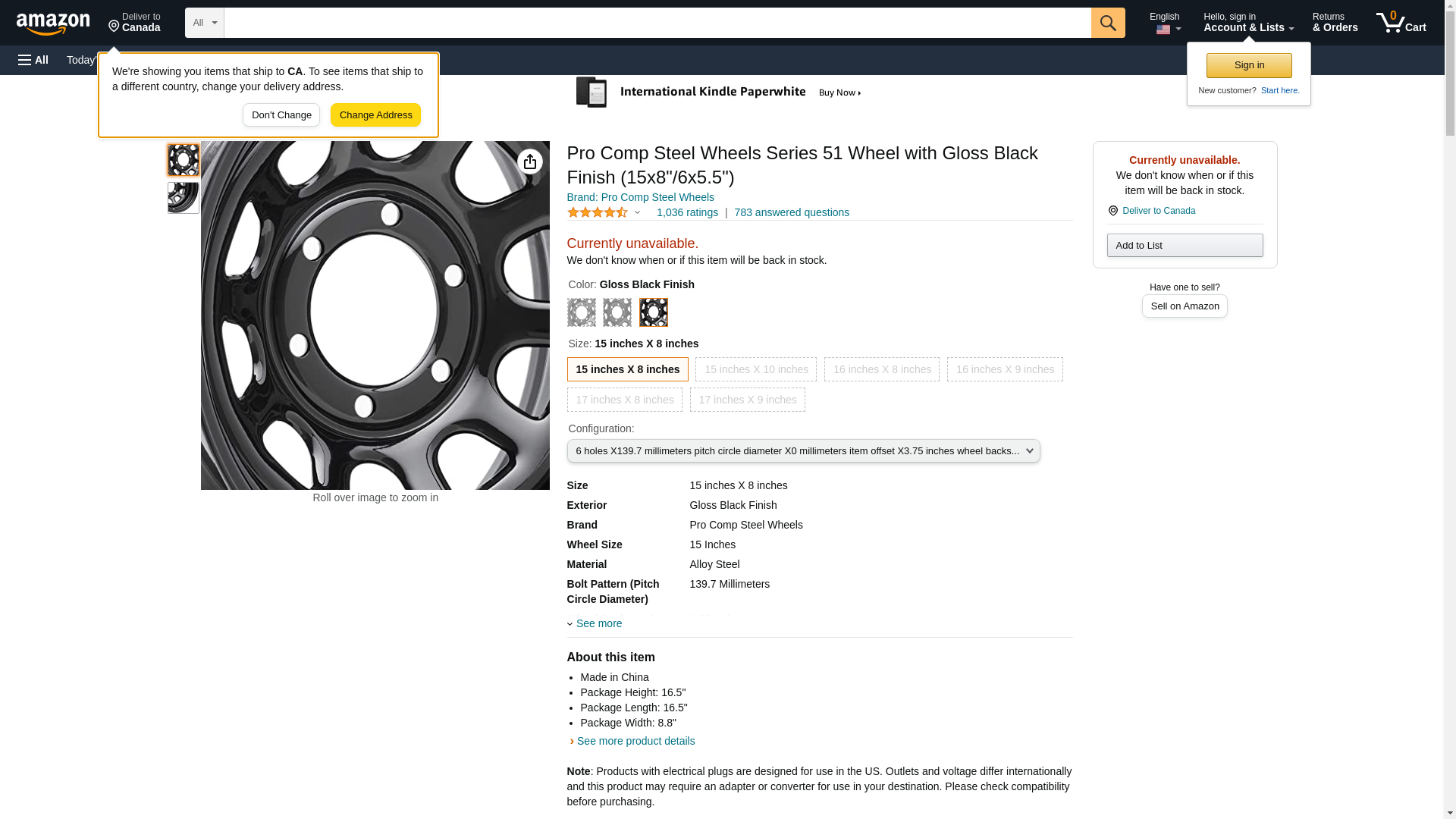This screenshot has height=819, width=1456.
Task: Choose the 17 inches X 8 inches size
Action: point(624,400)
